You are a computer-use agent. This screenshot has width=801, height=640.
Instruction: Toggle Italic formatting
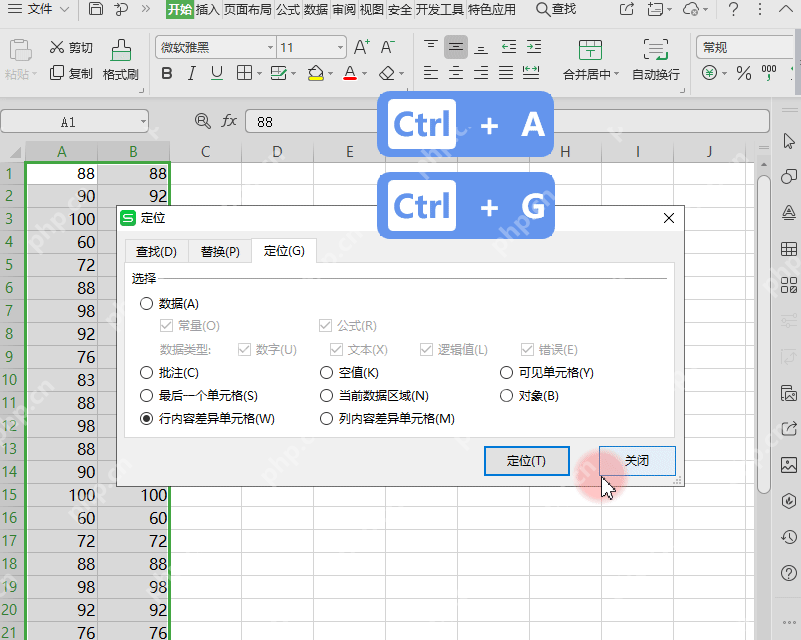click(192, 74)
